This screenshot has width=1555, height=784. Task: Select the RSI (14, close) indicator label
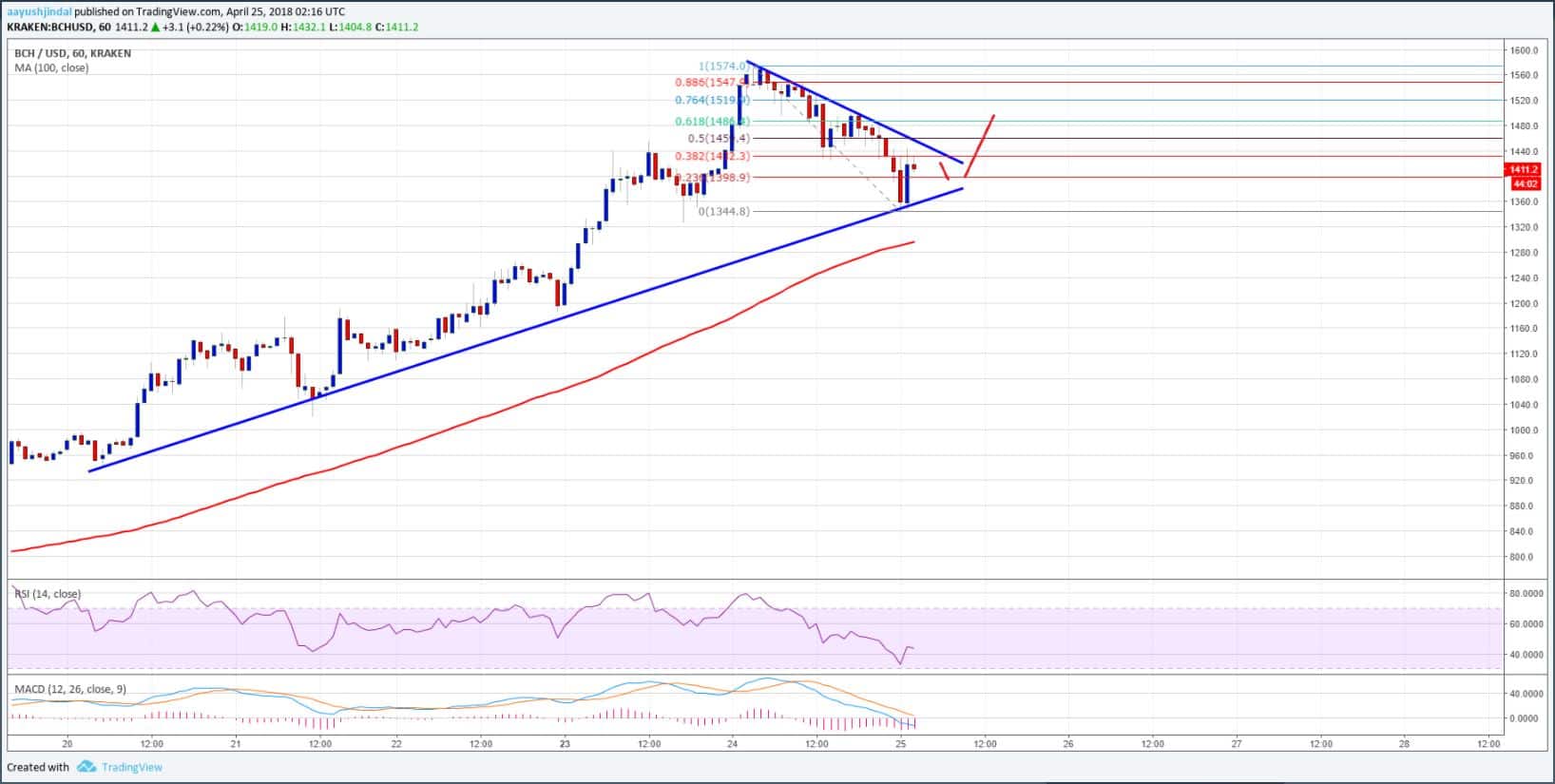[x=48, y=594]
